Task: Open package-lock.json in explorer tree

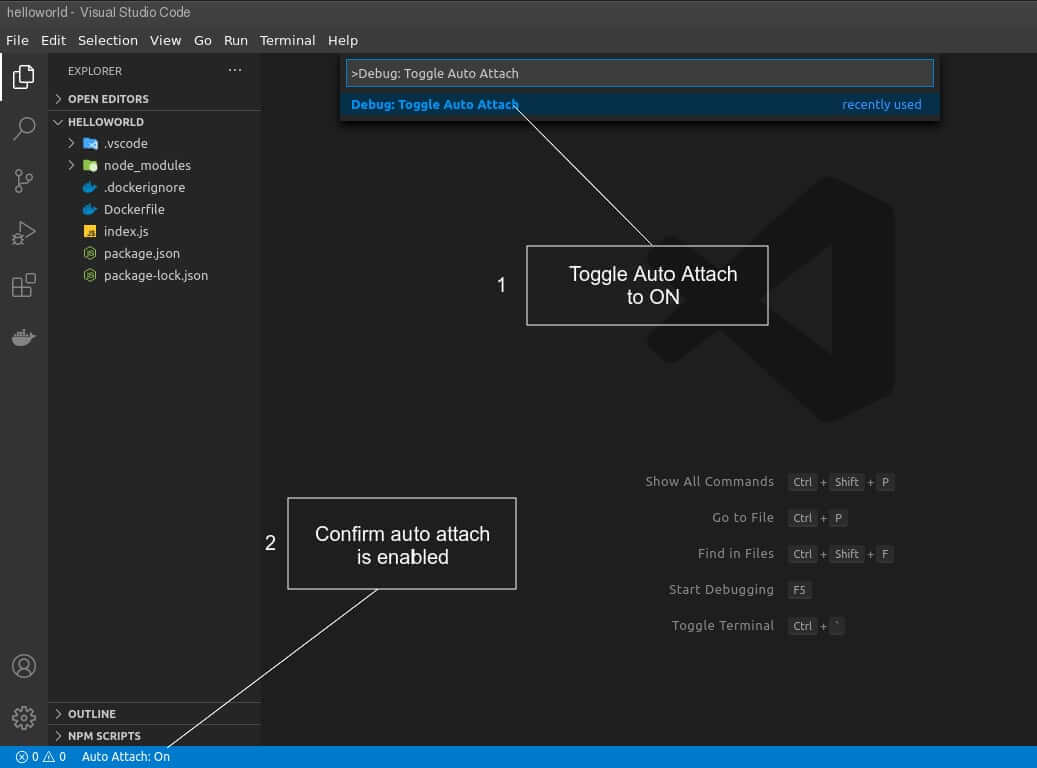Action: pyautogui.click(x=156, y=275)
